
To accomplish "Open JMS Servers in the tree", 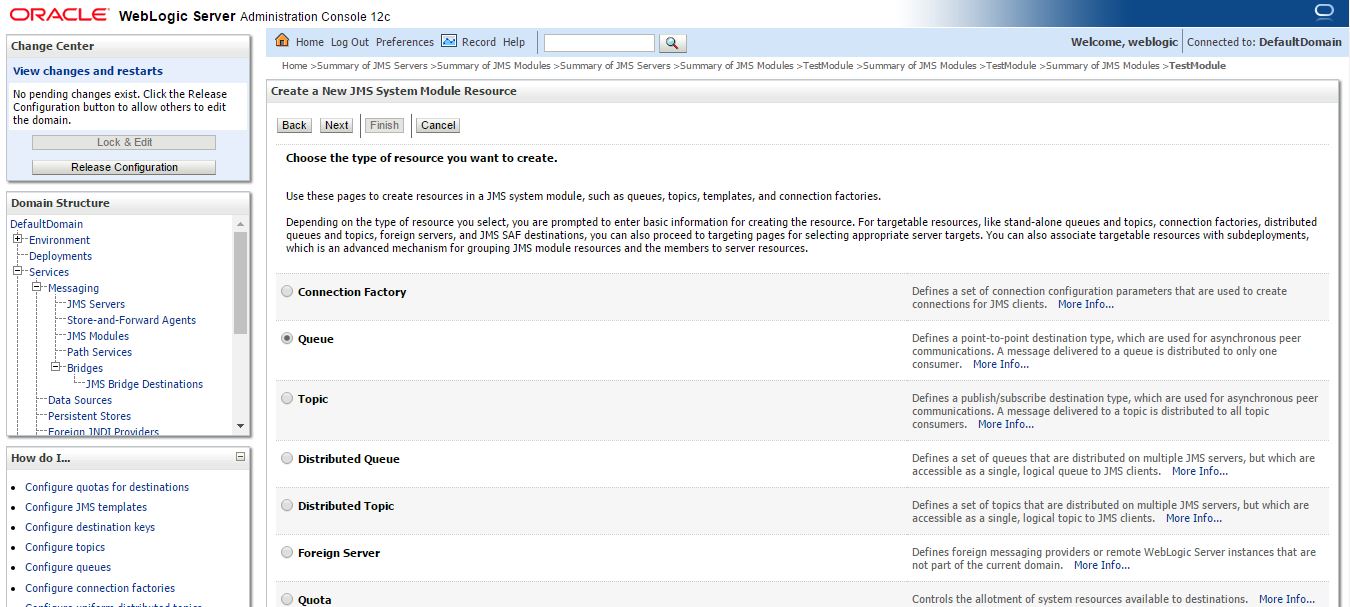I will [96, 304].
